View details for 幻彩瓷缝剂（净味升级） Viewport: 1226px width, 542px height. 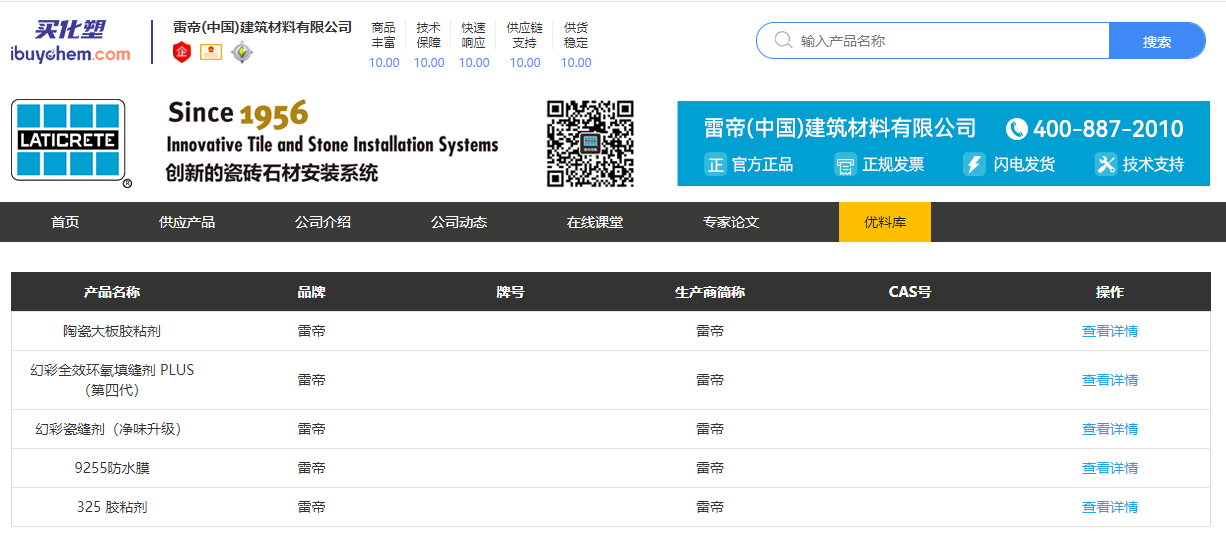(x=1110, y=429)
